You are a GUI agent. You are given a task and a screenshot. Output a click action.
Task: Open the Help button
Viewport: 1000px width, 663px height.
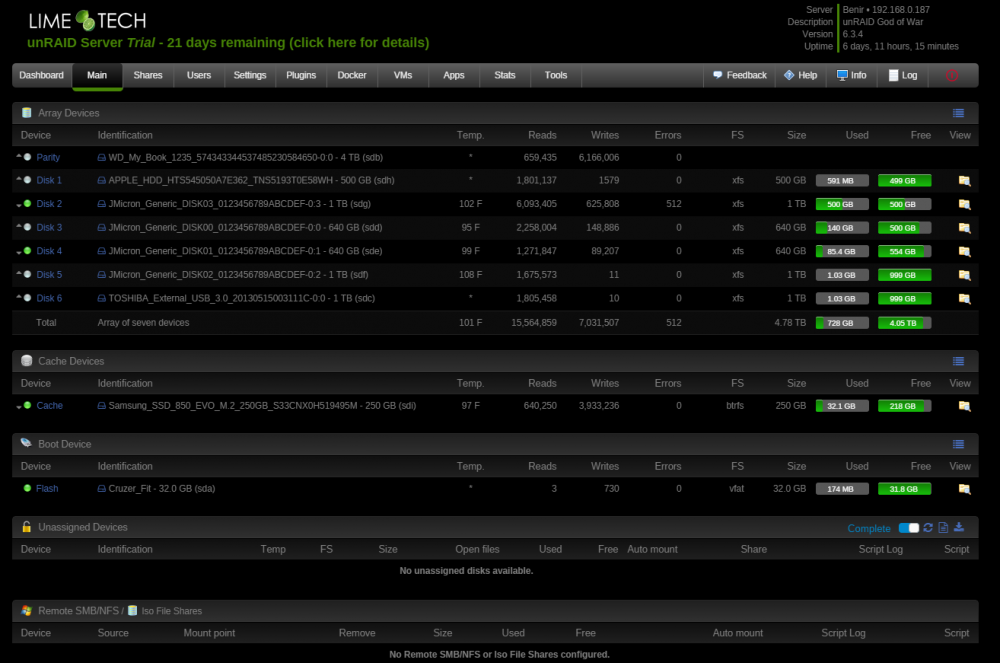pyautogui.click(x=800, y=75)
